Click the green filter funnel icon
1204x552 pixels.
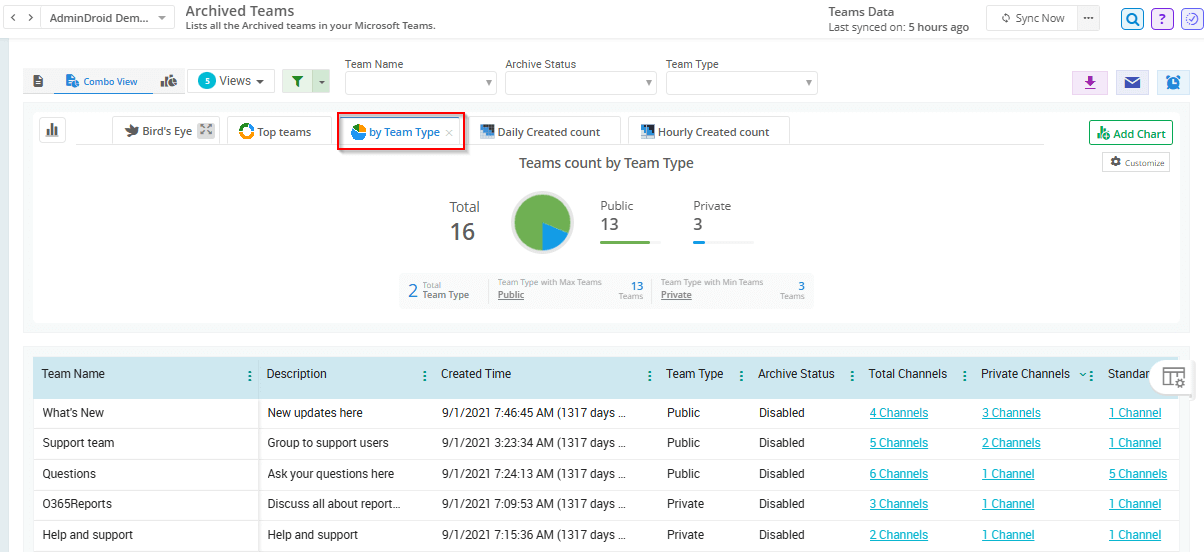point(297,81)
